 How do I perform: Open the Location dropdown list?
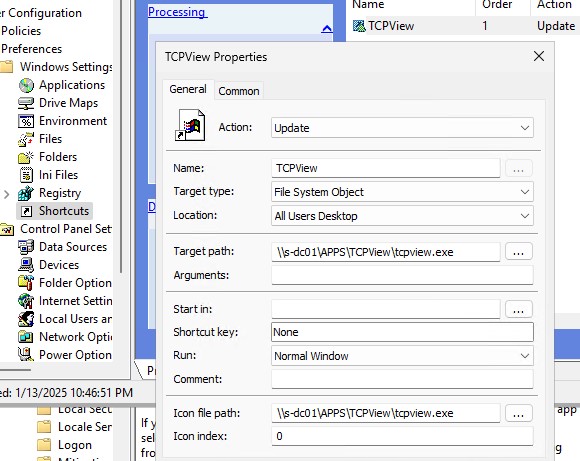[402, 216]
